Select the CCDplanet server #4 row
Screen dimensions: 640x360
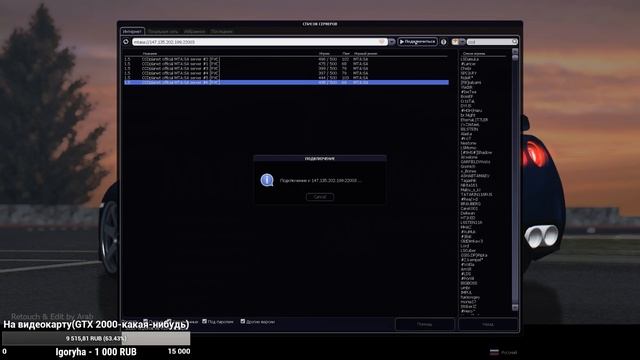(286, 73)
